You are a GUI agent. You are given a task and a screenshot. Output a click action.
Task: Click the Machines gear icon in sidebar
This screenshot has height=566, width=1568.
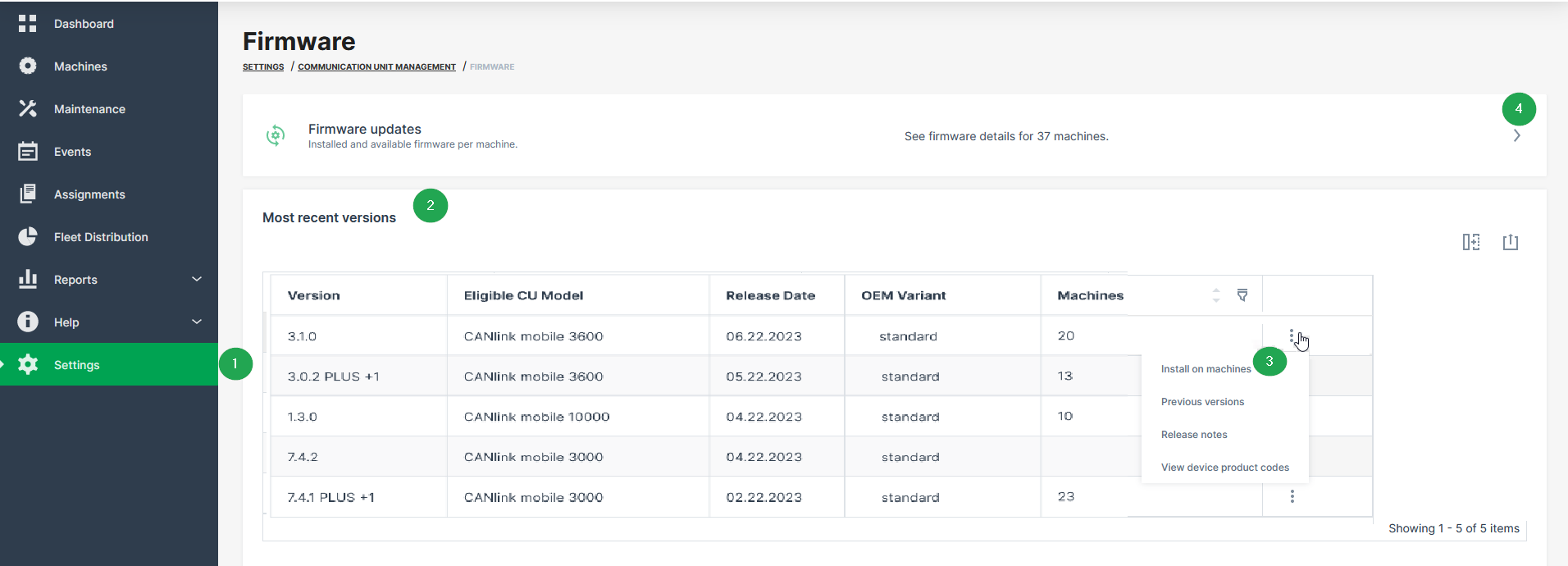[x=28, y=66]
